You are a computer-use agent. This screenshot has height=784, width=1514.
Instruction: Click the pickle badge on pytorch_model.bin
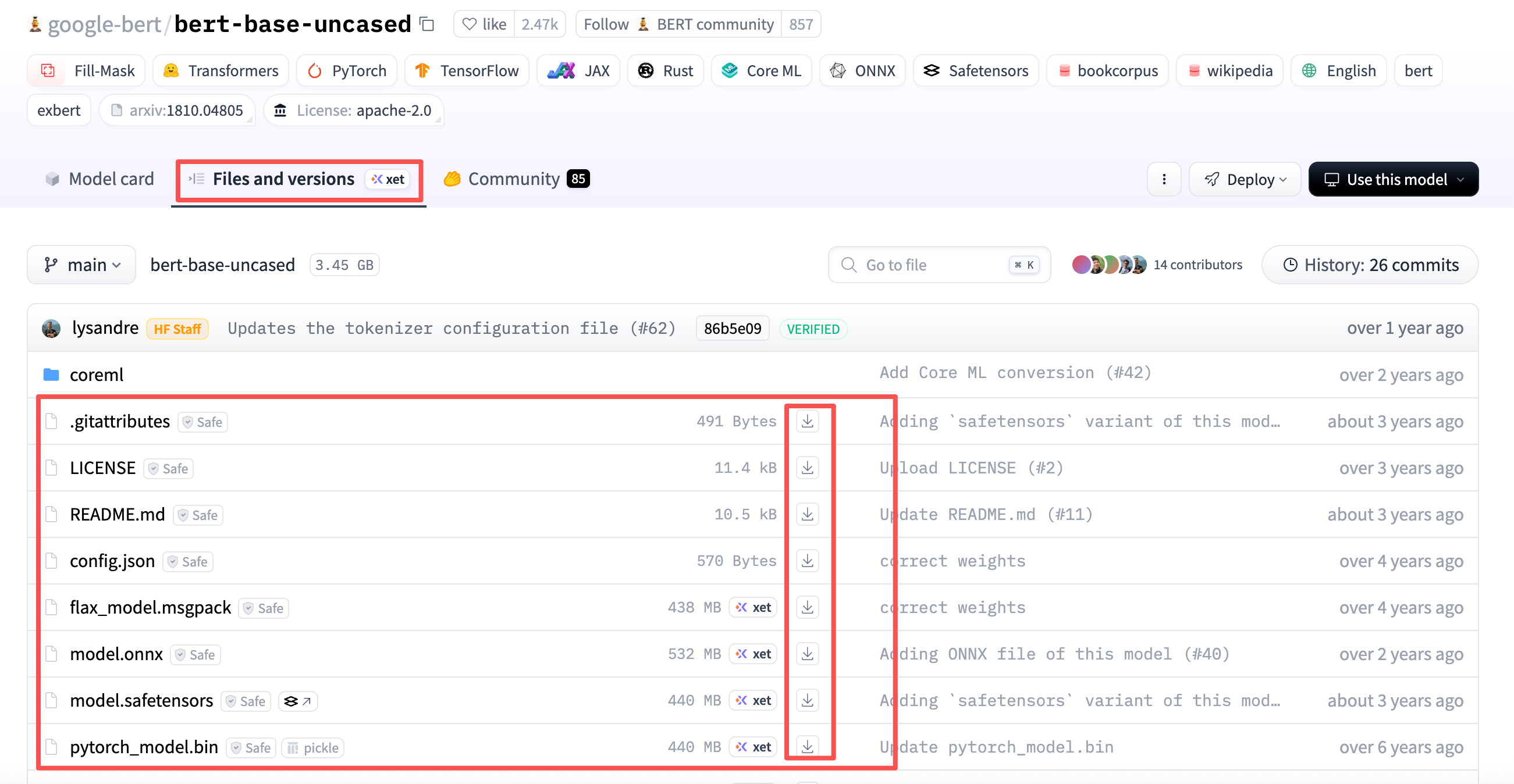312,747
